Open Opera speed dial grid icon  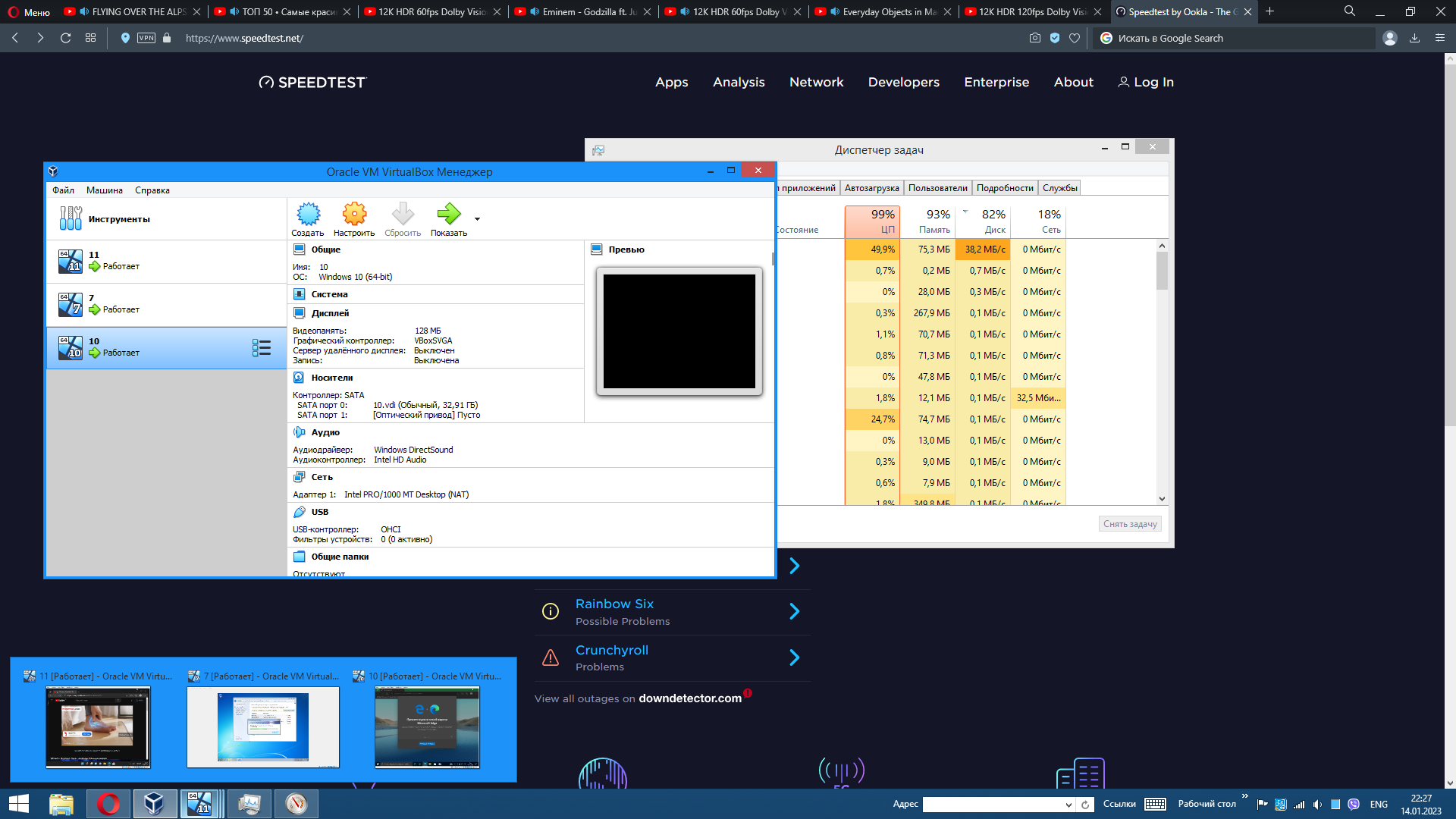click(x=90, y=38)
